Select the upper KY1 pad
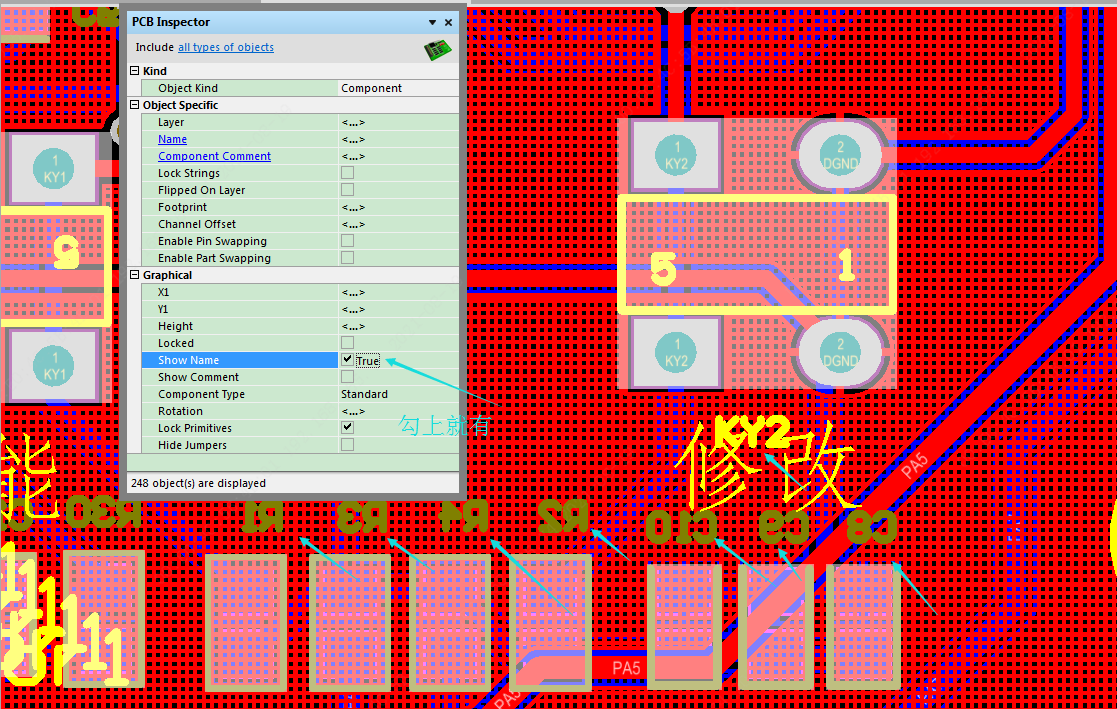Image resolution: width=1117 pixels, height=709 pixels. click(54, 169)
